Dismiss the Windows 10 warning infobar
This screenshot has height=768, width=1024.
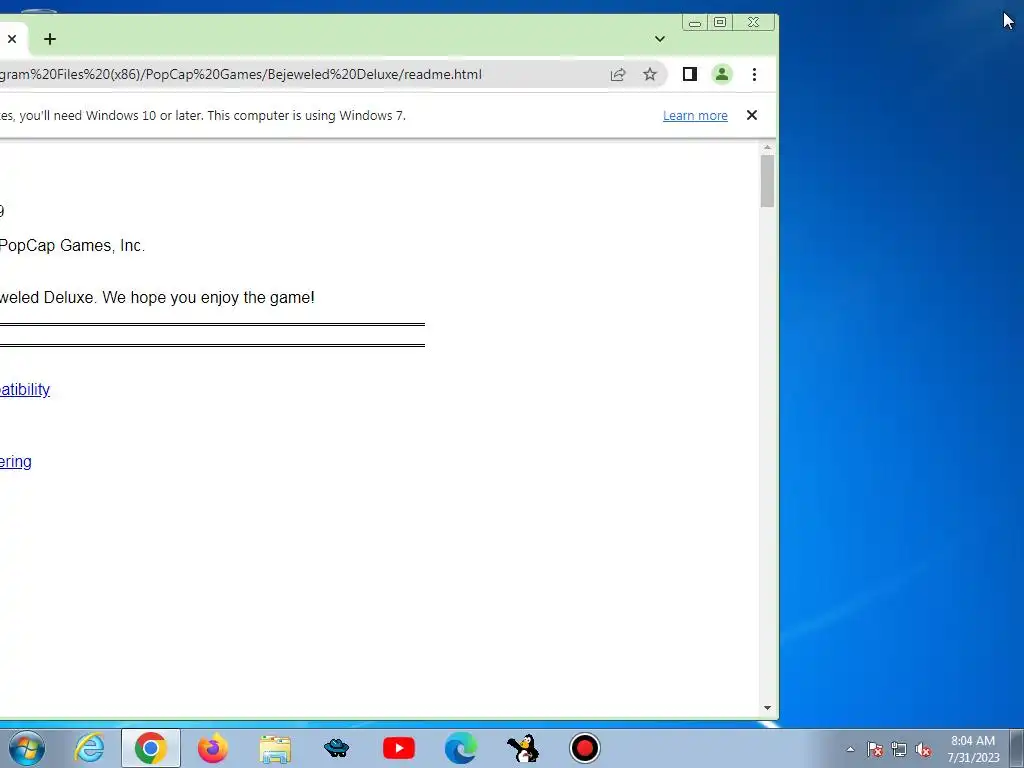tap(752, 116)
